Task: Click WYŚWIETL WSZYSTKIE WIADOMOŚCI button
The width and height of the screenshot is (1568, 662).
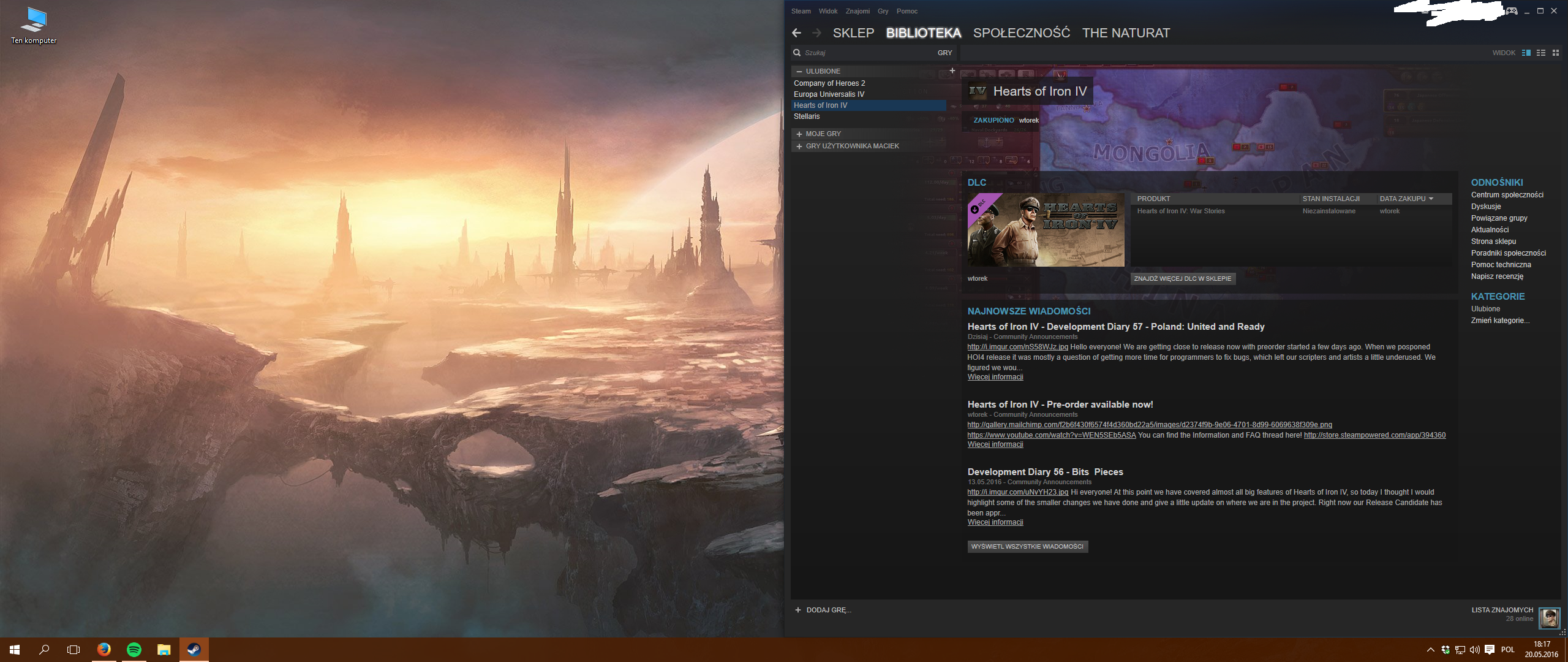Action: pyautogui.click(x=1027, y=546)
